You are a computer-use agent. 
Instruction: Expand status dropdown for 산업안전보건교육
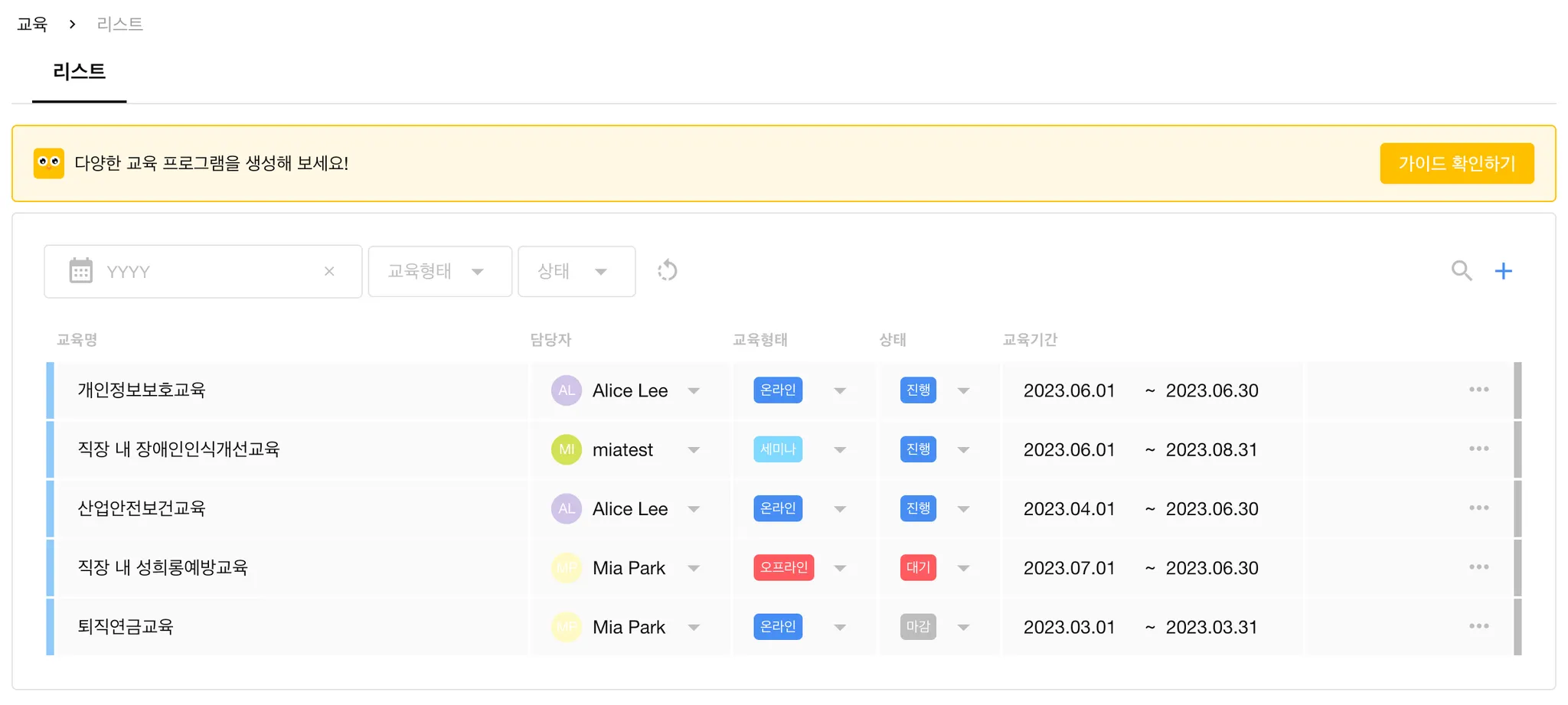click(964, 509)
